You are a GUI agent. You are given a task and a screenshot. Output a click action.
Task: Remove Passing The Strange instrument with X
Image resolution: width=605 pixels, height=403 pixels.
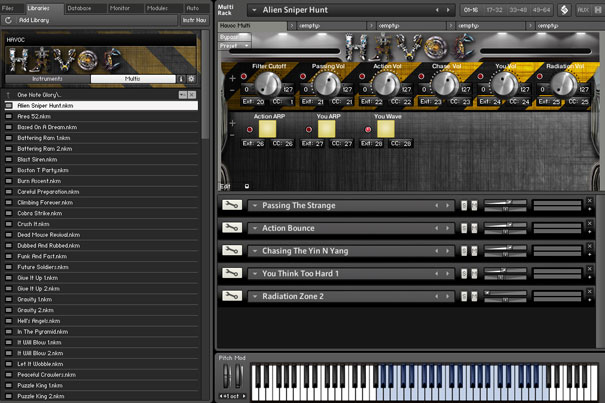pyautogui.click(x=591, y=201)
